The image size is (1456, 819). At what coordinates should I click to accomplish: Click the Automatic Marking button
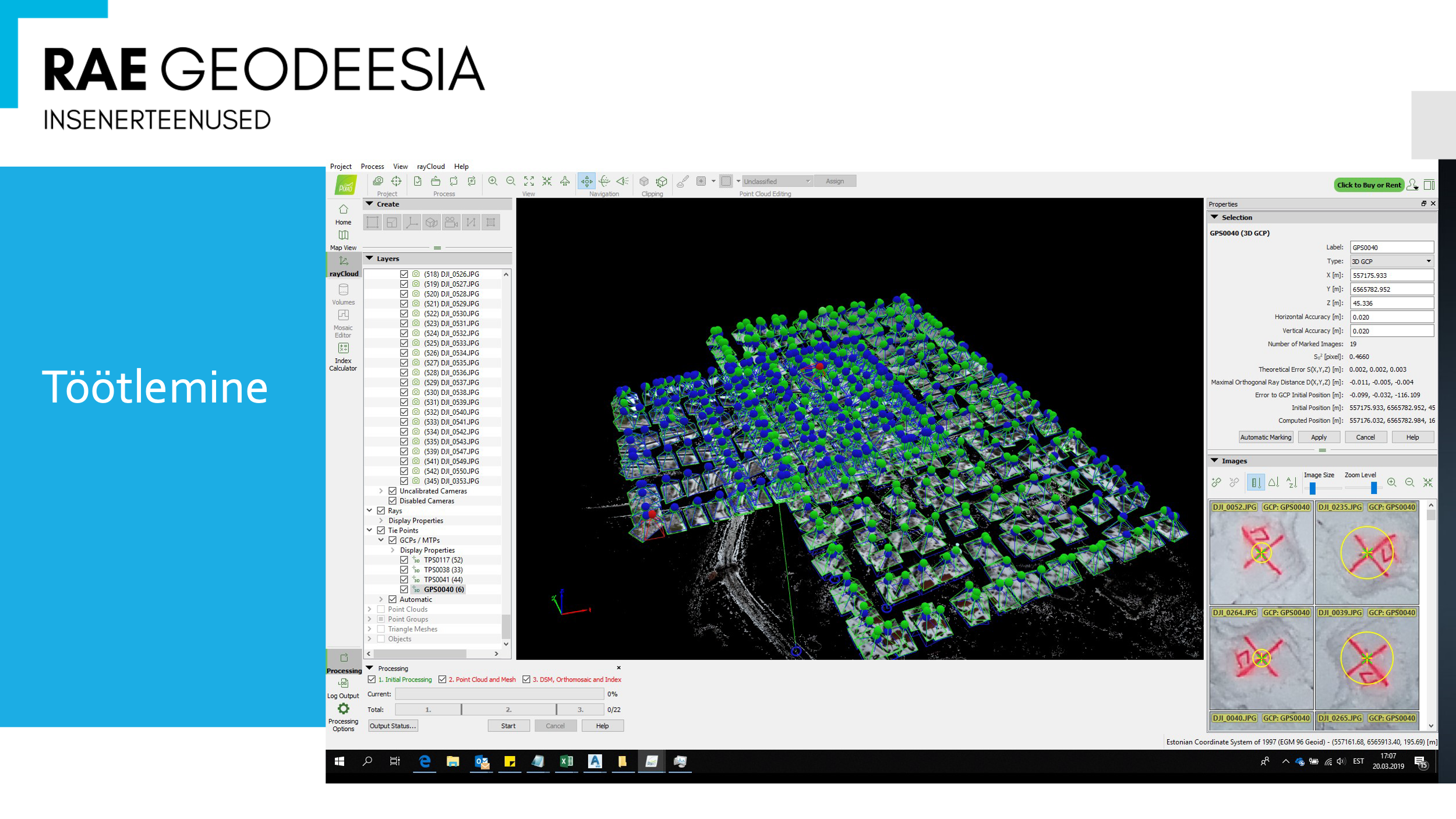1266,437
